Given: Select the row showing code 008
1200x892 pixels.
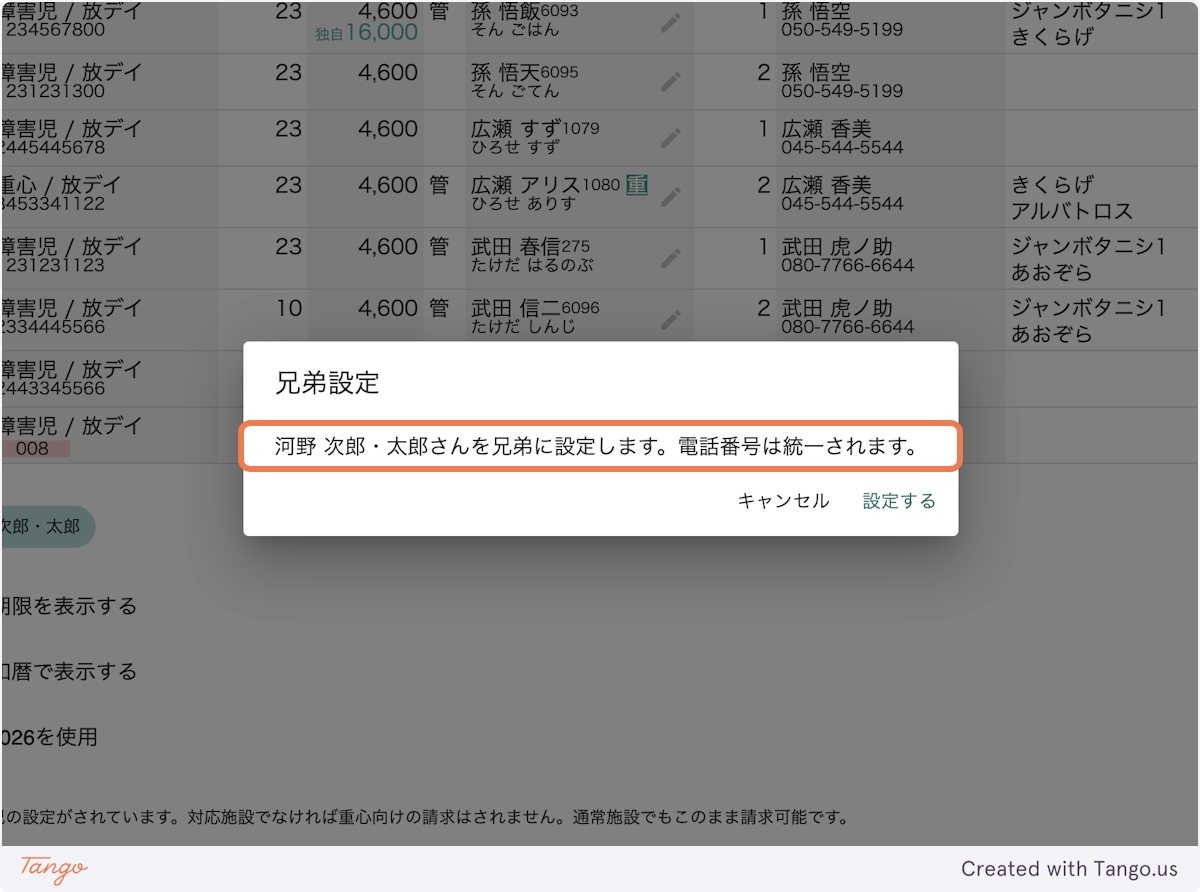Looking at the screenshot, I should click(x=35, y=448).
